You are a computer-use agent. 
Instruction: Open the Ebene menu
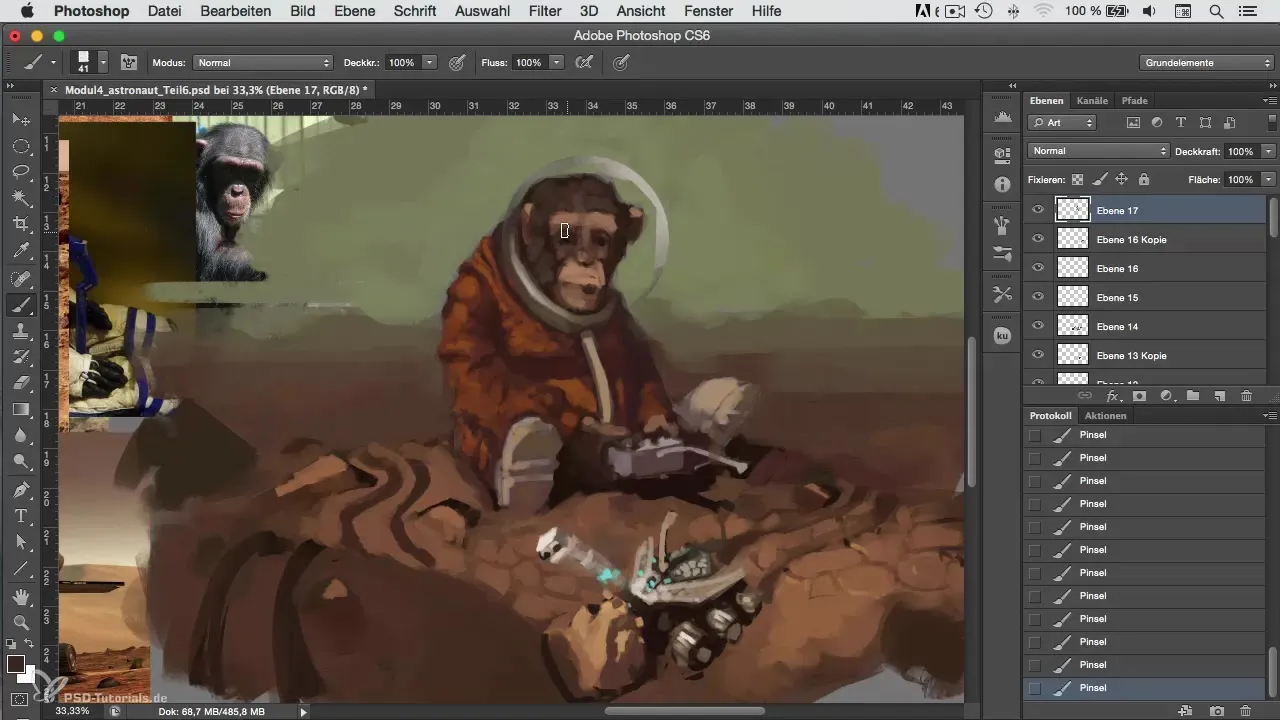pos(354,11)
